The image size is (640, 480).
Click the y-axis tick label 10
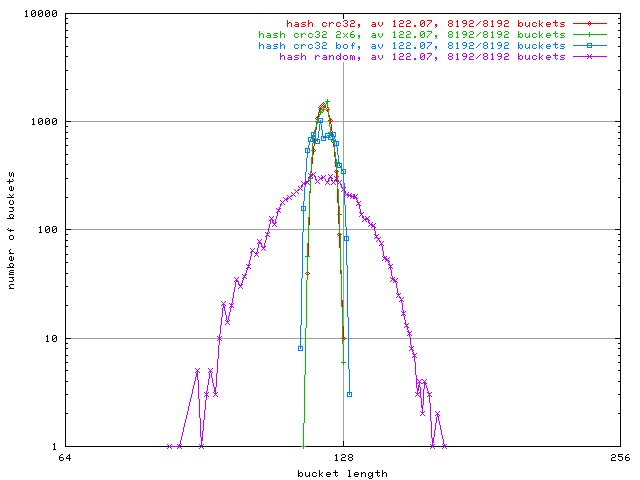(x=51, y=338)
